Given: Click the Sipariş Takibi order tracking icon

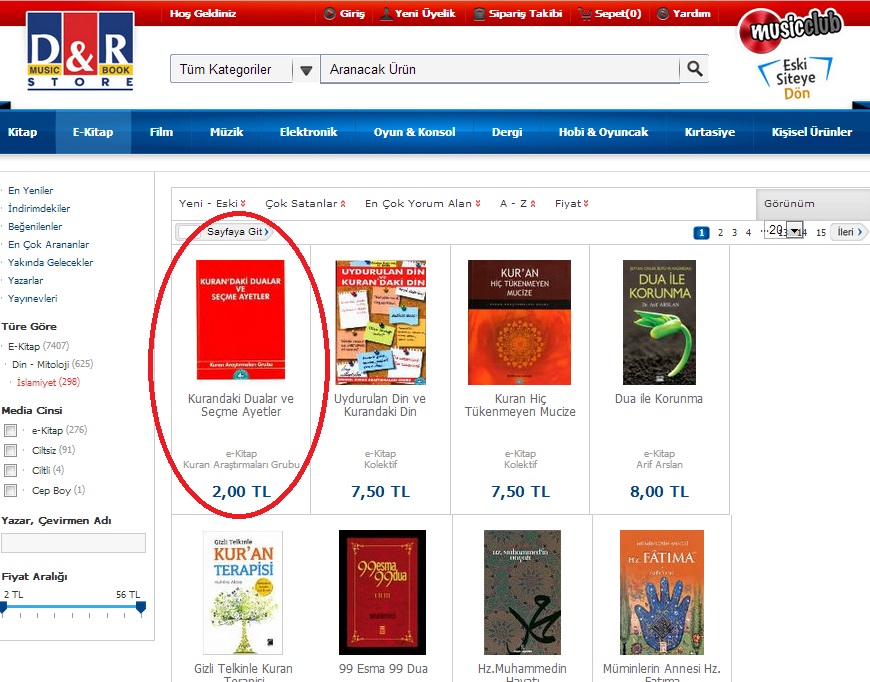Looking at the screenshot, I should [x=479, y=13].
